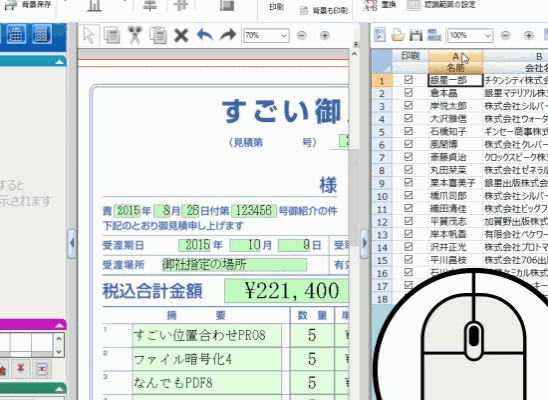Screen dimensions: 548x400
Task: Click the 印刷 column header
Action: coord(410,56)
